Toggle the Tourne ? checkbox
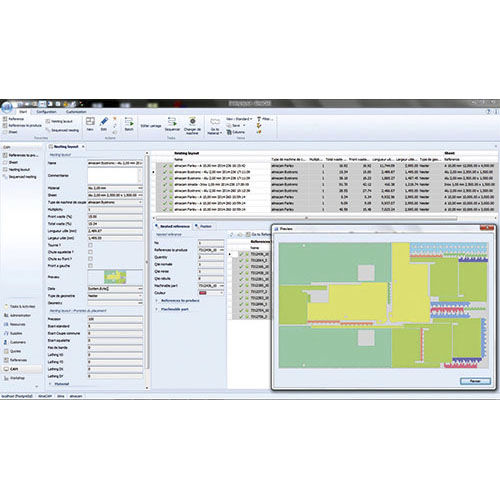 pyautogui.click(x=90, y=245)
